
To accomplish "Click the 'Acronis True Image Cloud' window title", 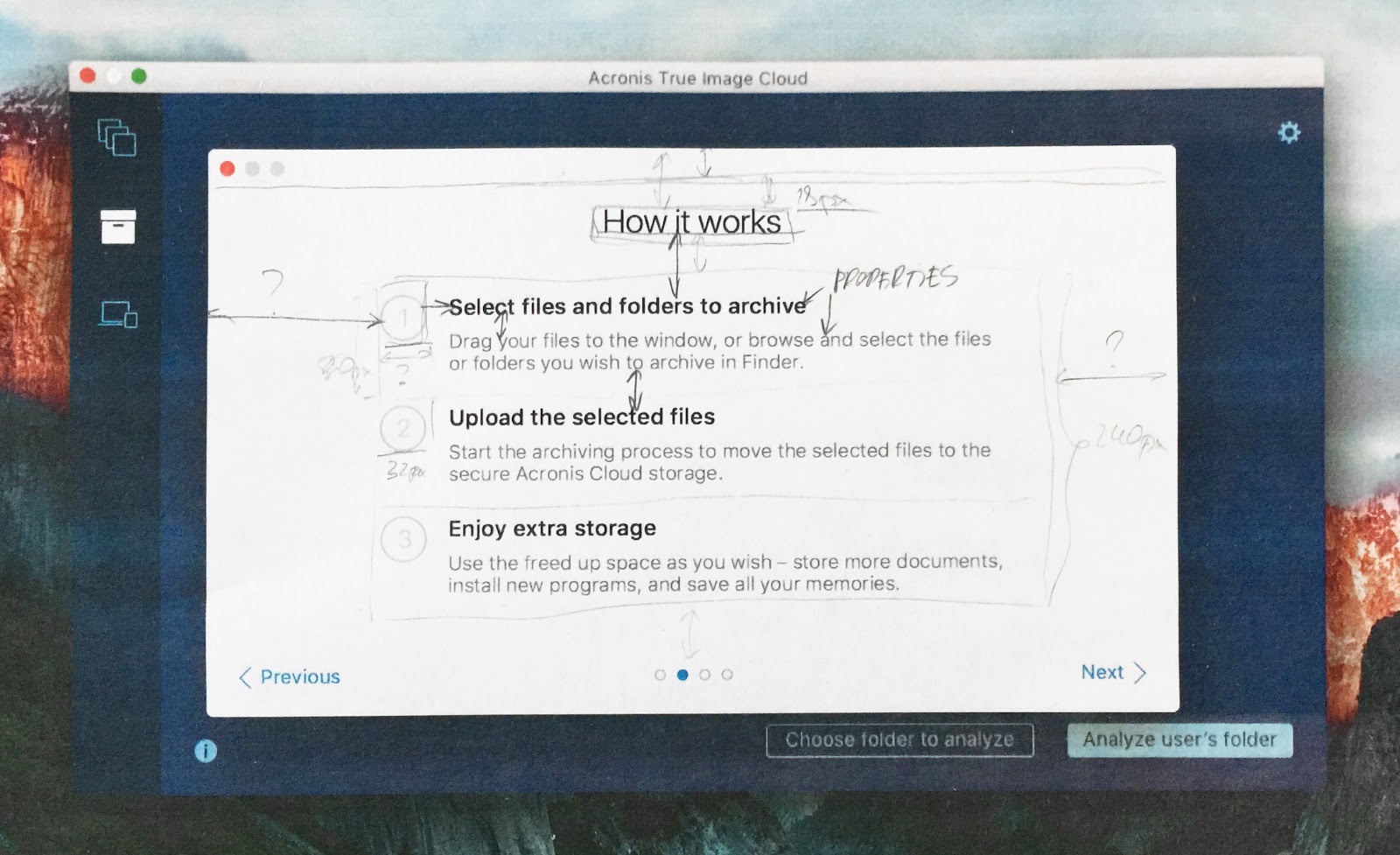I will click(697, 78).
